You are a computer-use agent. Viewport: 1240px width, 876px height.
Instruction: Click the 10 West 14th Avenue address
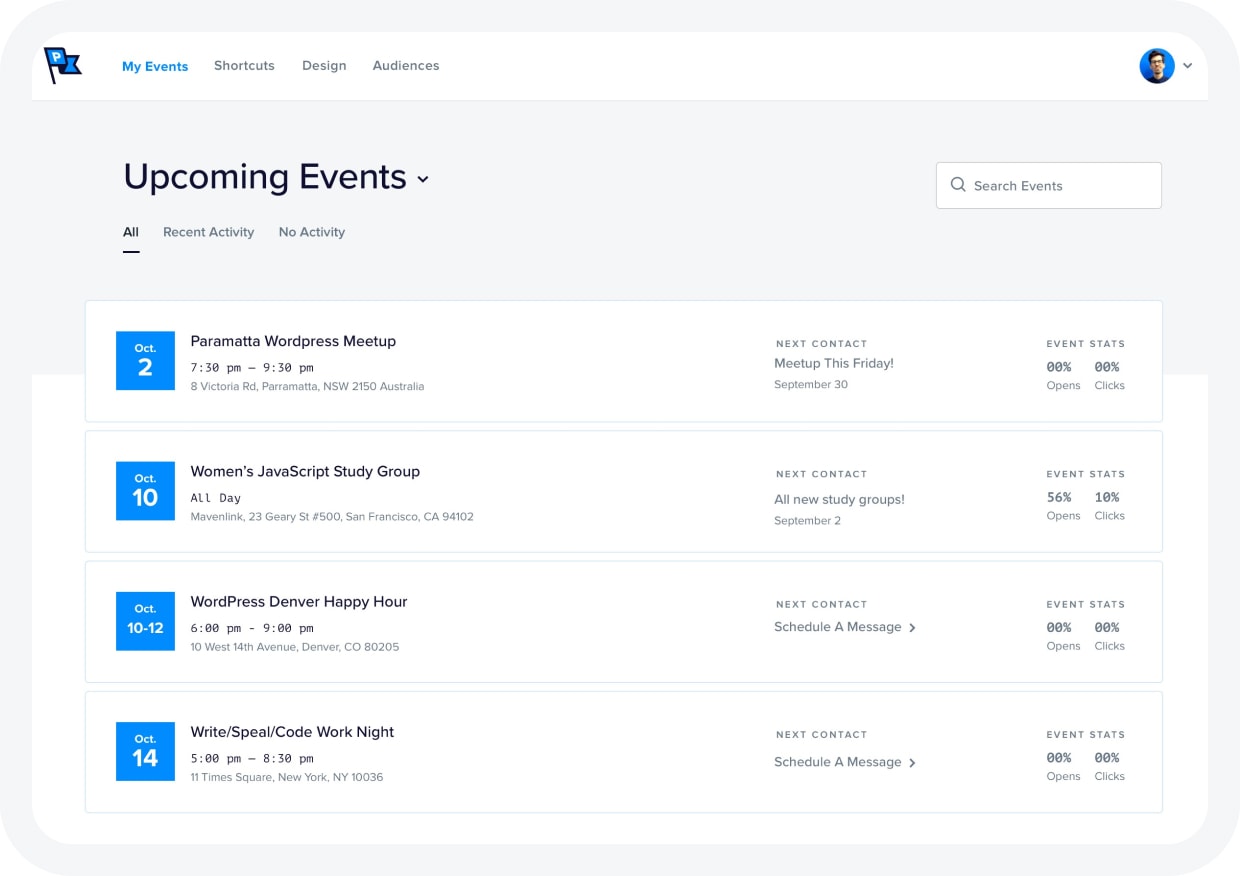(x=295, y=647)
